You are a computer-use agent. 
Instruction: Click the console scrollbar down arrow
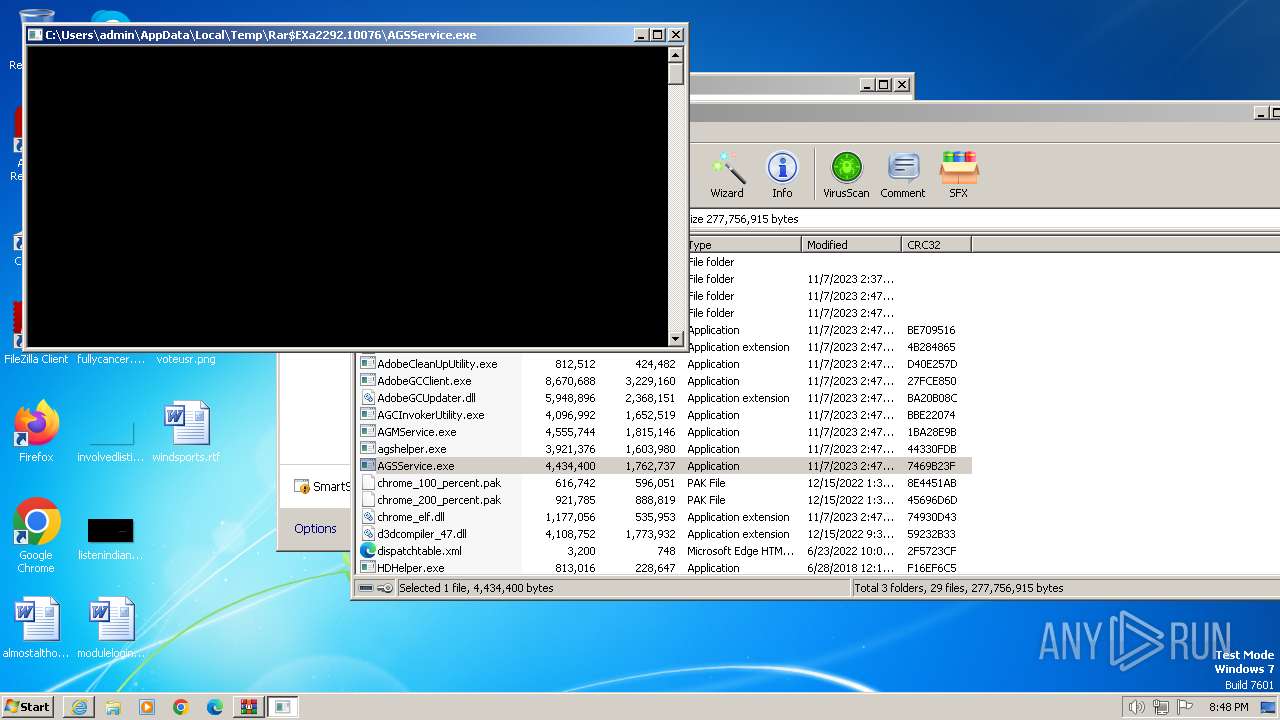tap(676, 339)
